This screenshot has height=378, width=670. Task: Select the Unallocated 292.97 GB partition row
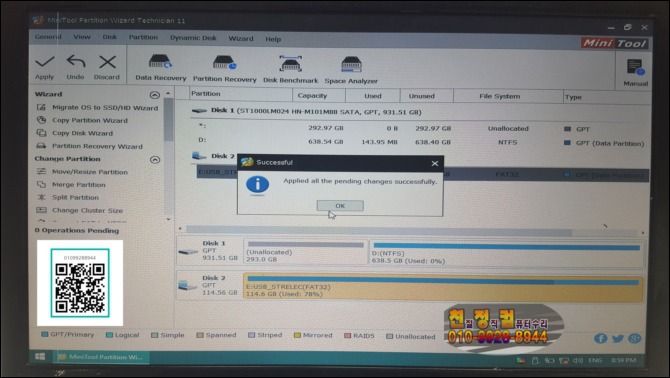pyautogui.click(x=419, y=128)
